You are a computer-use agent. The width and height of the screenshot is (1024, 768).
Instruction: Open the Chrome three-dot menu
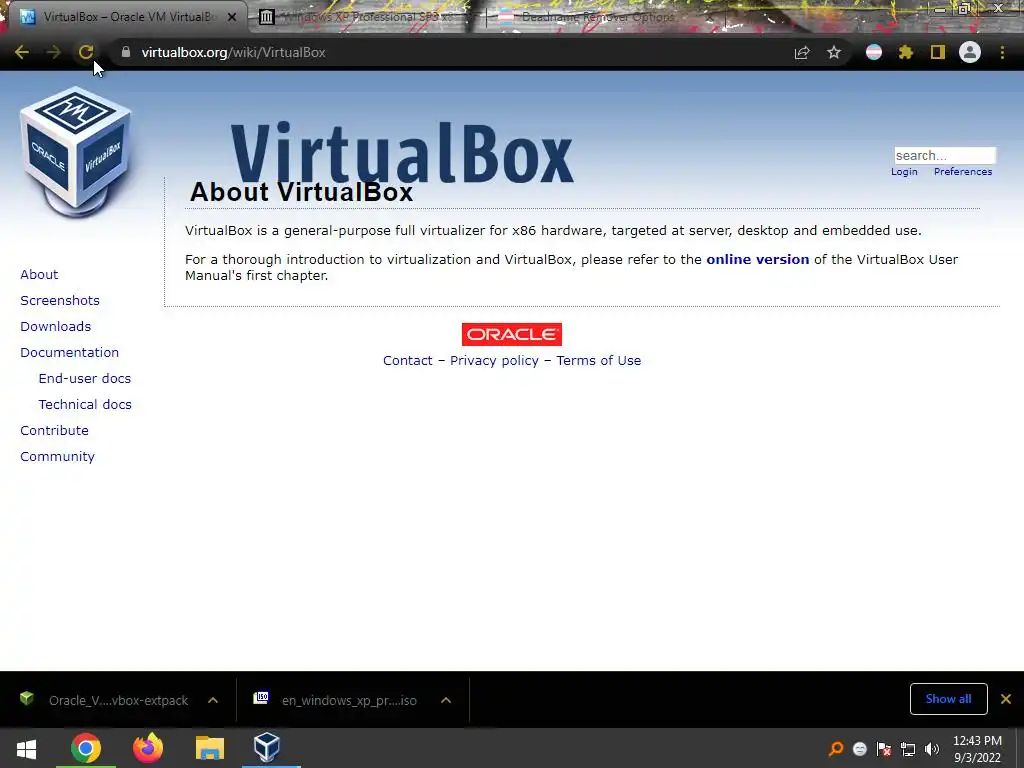1002,52
